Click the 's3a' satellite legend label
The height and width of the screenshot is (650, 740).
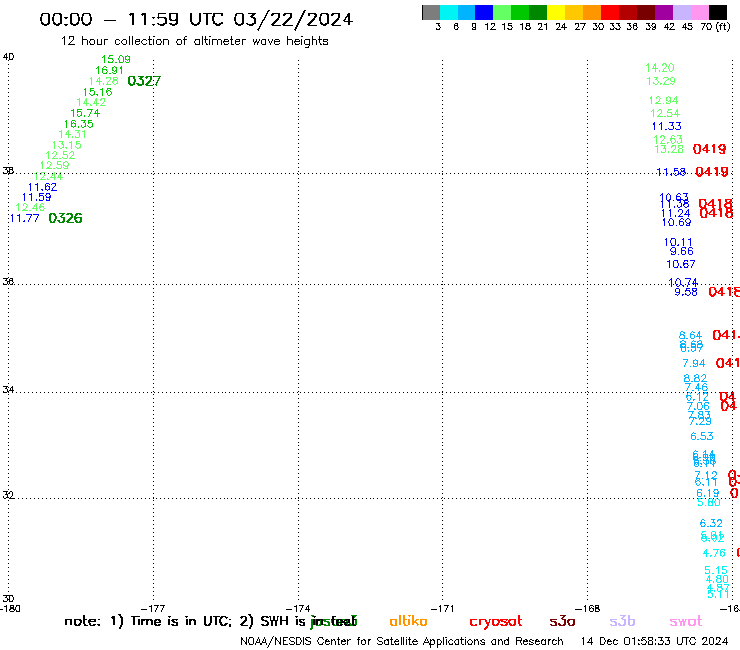(562, 622)
